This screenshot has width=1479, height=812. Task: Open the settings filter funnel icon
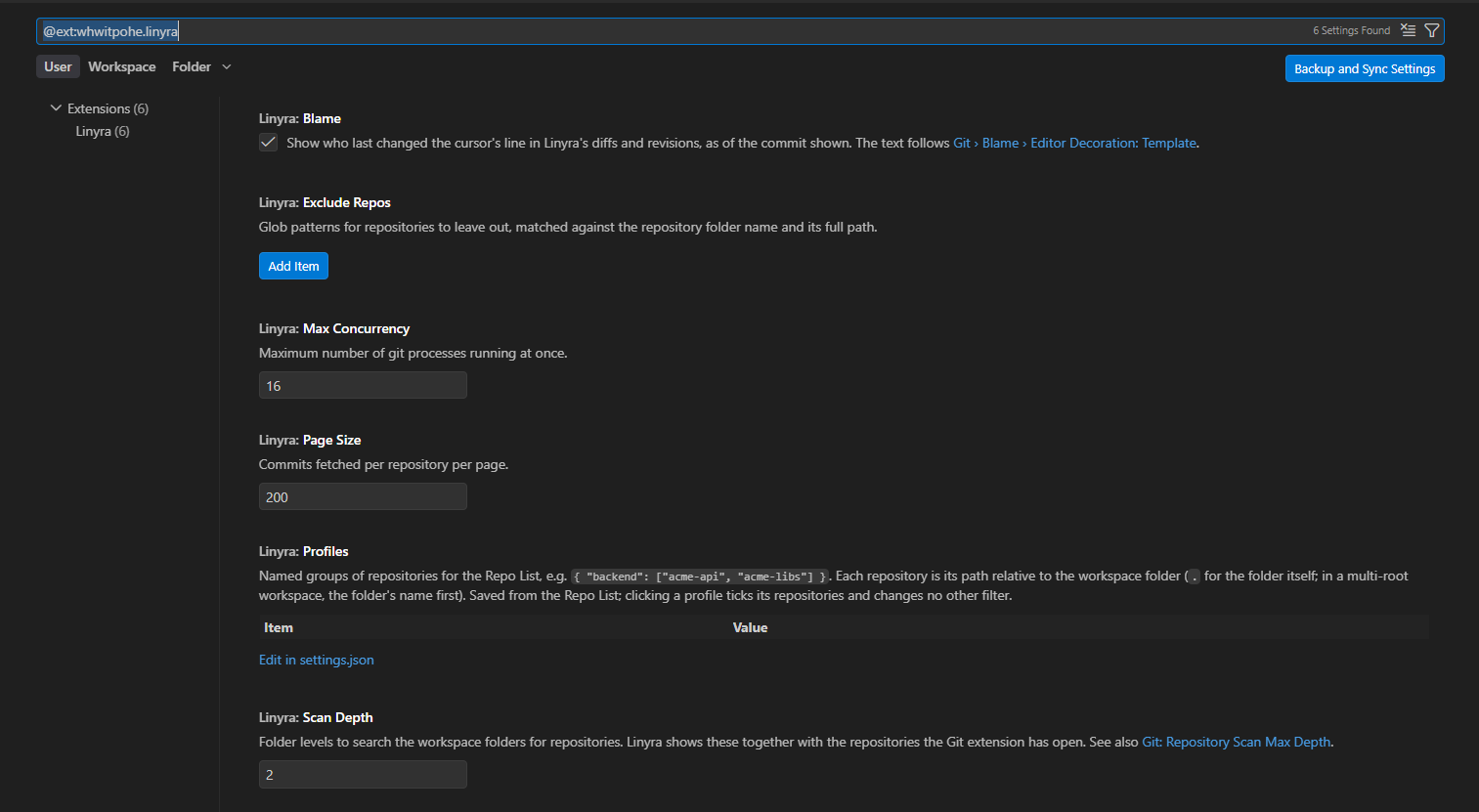click(1432, 30)
